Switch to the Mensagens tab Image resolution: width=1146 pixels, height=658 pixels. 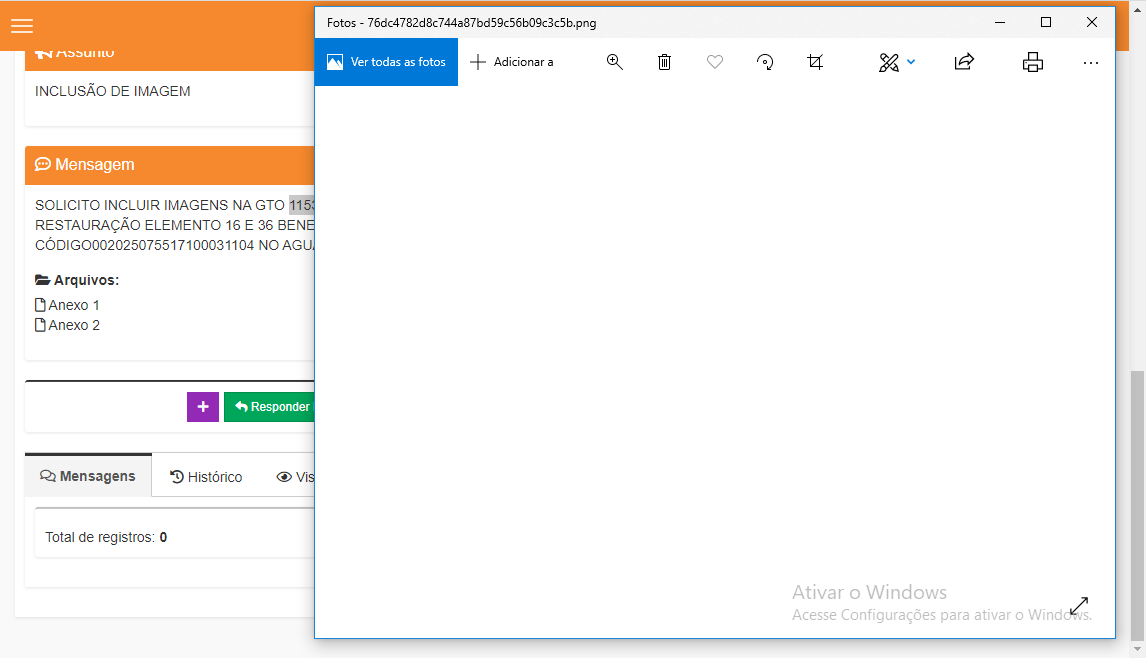pyautogui.click(x=88, y=477)
